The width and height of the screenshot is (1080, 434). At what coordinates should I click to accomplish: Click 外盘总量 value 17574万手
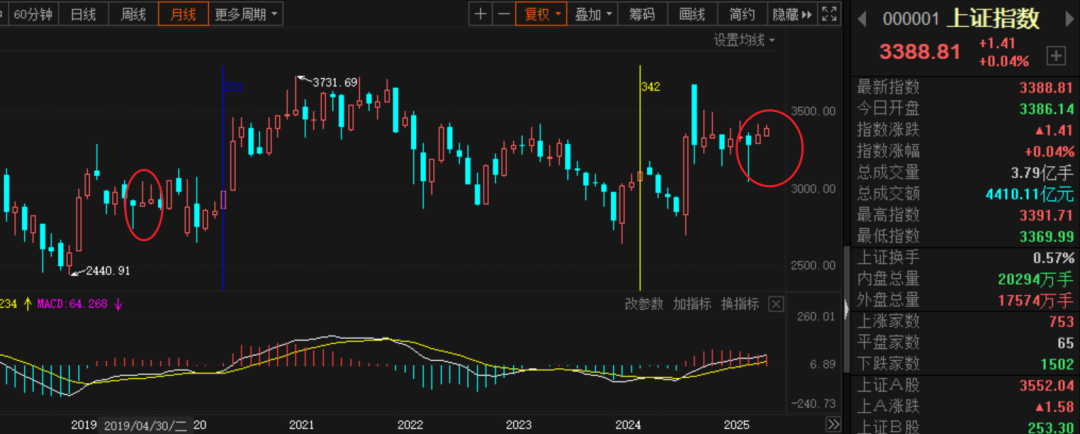coord(1036,300)
